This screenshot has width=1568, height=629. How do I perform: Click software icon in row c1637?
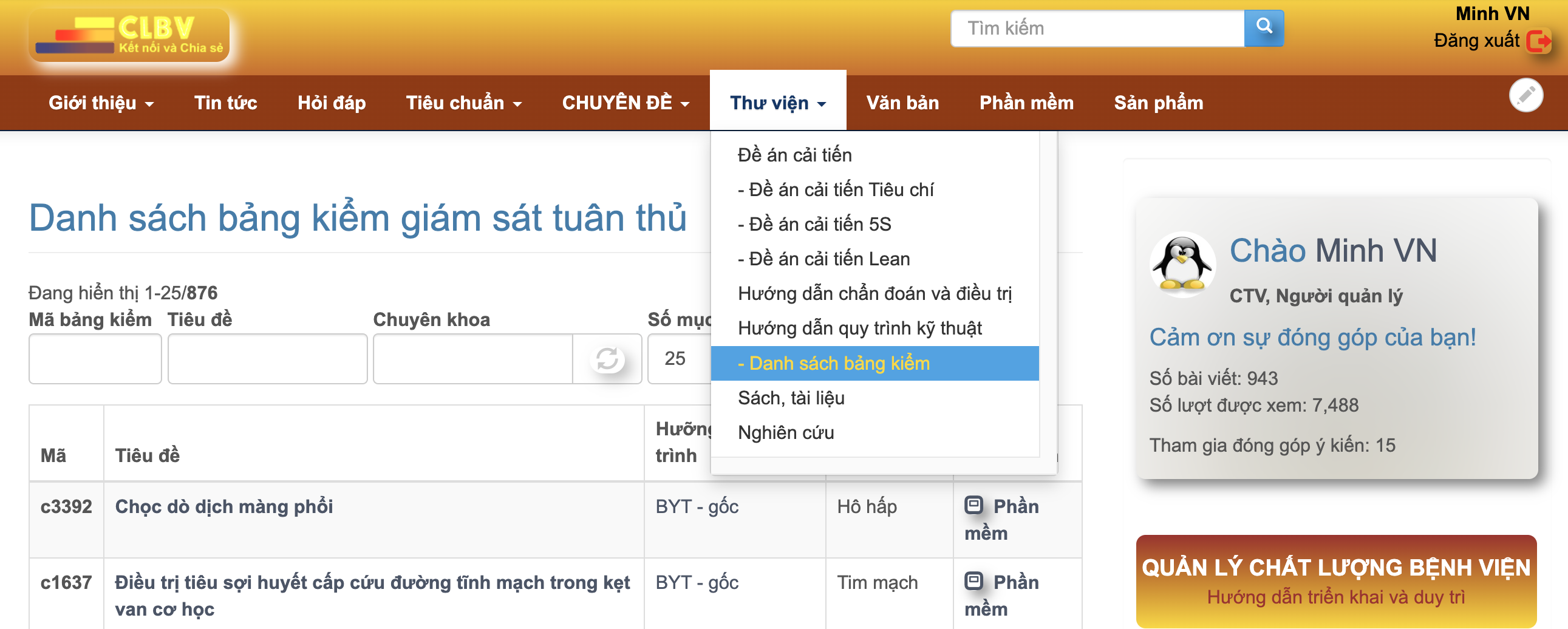click(x=974, y=581)
